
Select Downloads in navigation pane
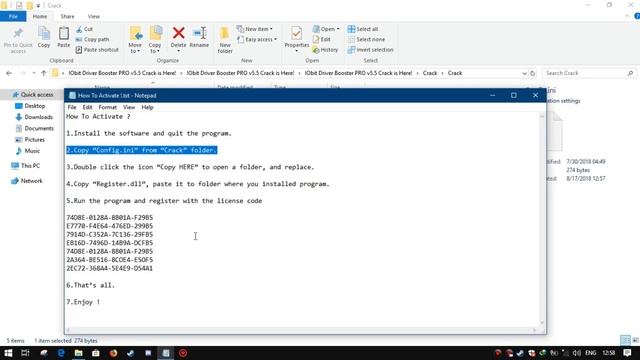[34, 117]
